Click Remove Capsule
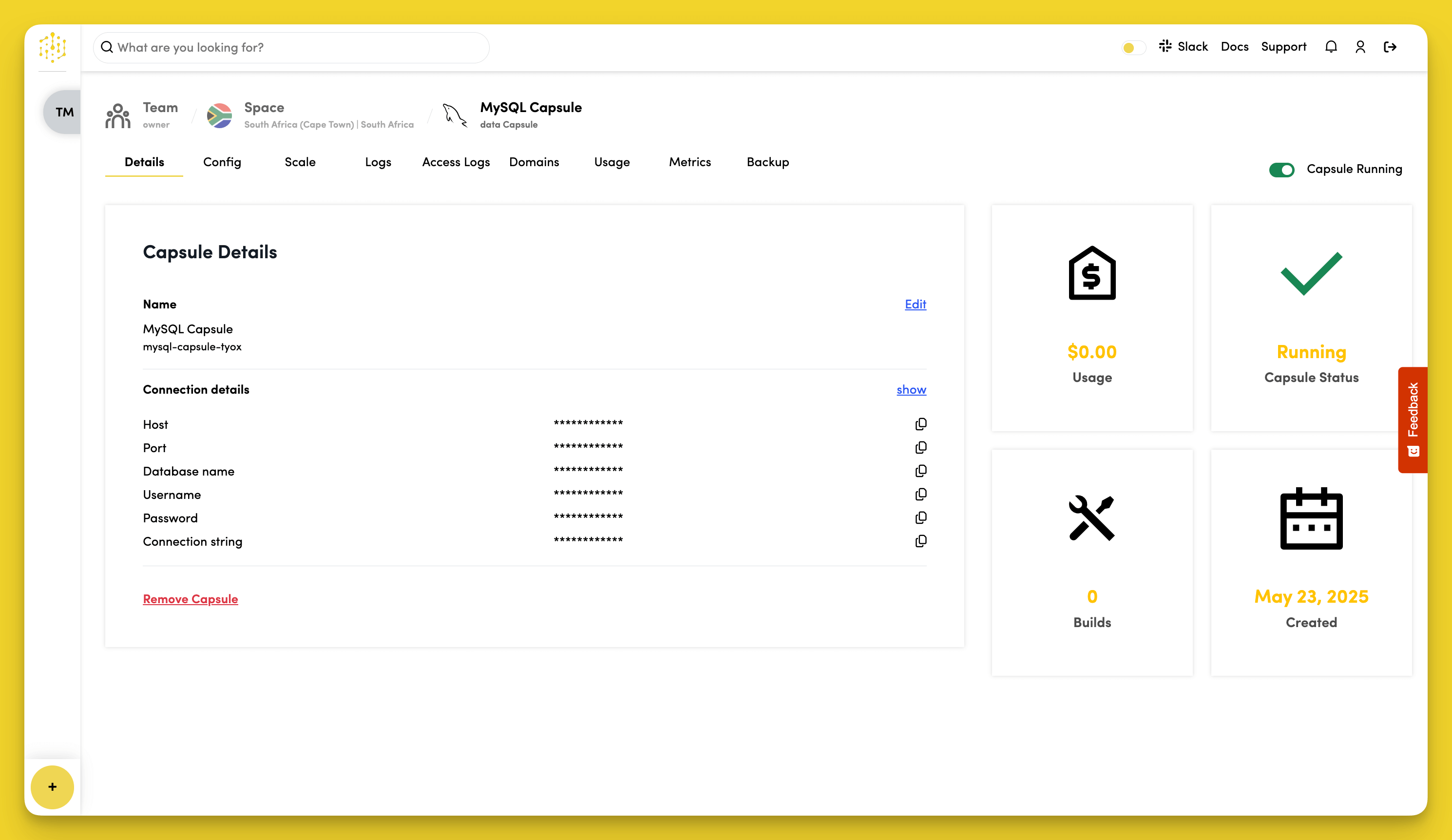The width and height of the screenshot is (1452, 840). click(190, 599)
